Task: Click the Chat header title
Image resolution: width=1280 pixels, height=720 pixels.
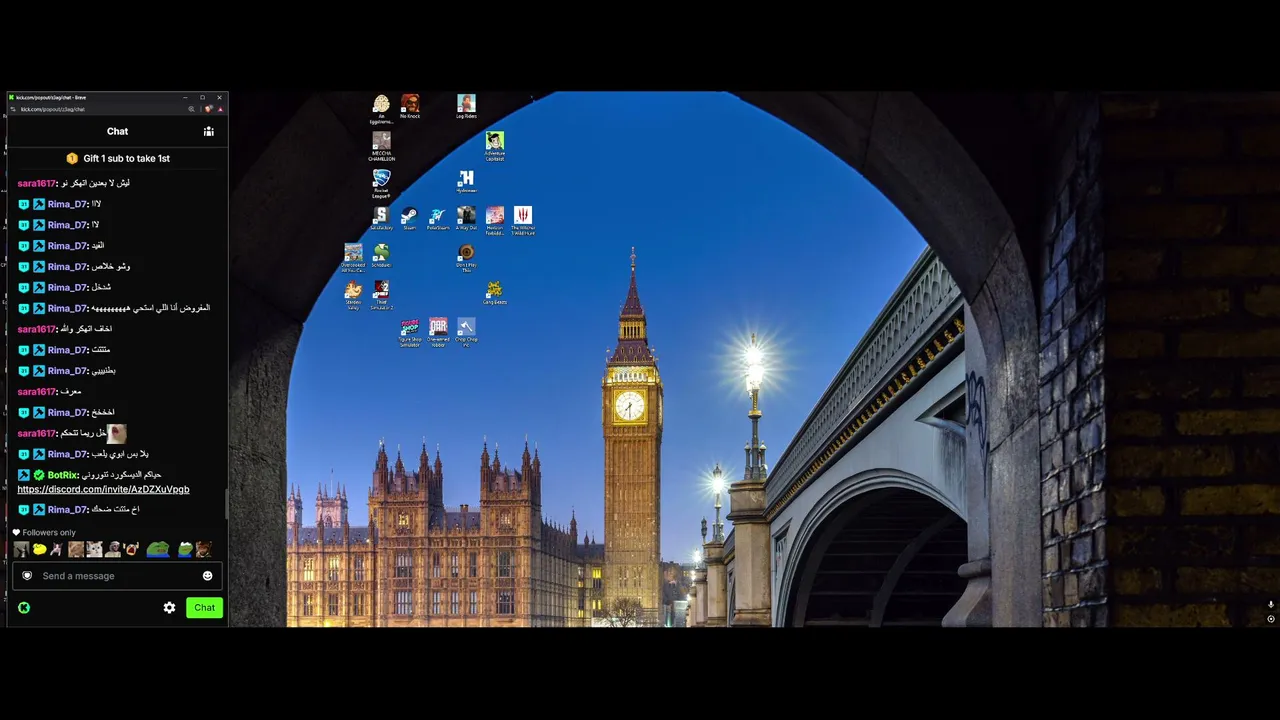Action: coord(118,131)
